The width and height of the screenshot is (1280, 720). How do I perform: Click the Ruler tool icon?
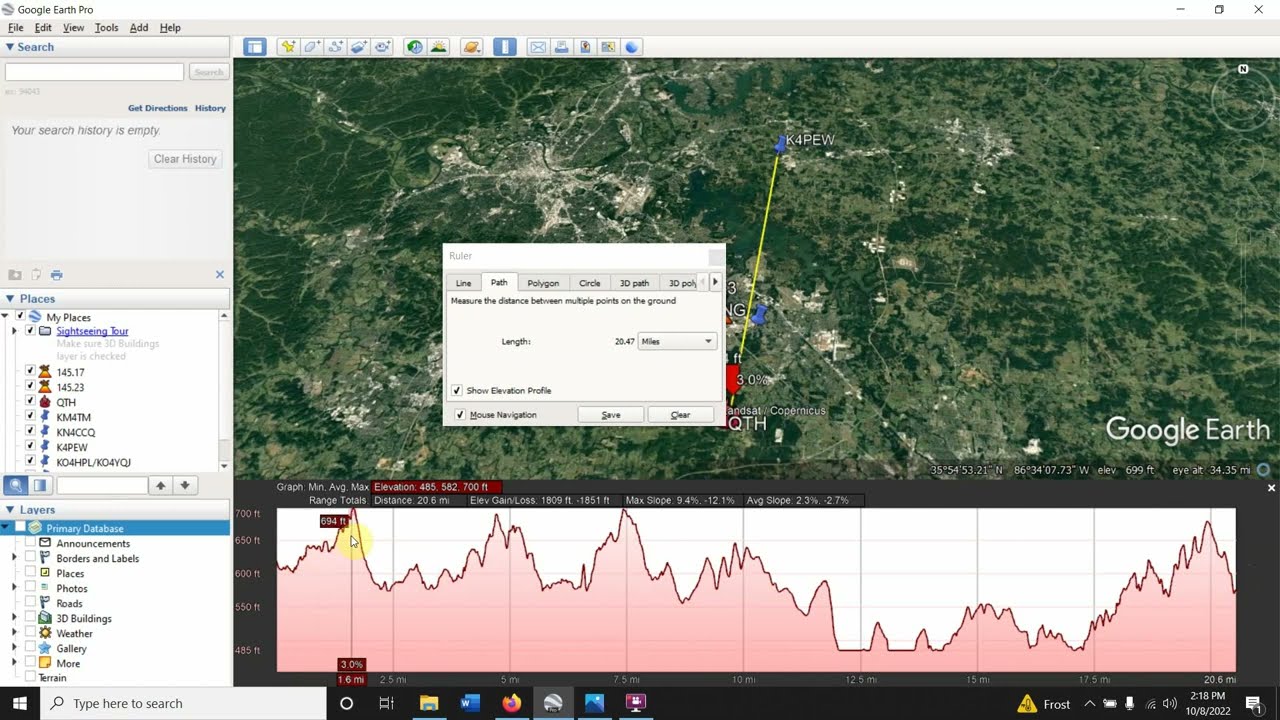point(505,47)
